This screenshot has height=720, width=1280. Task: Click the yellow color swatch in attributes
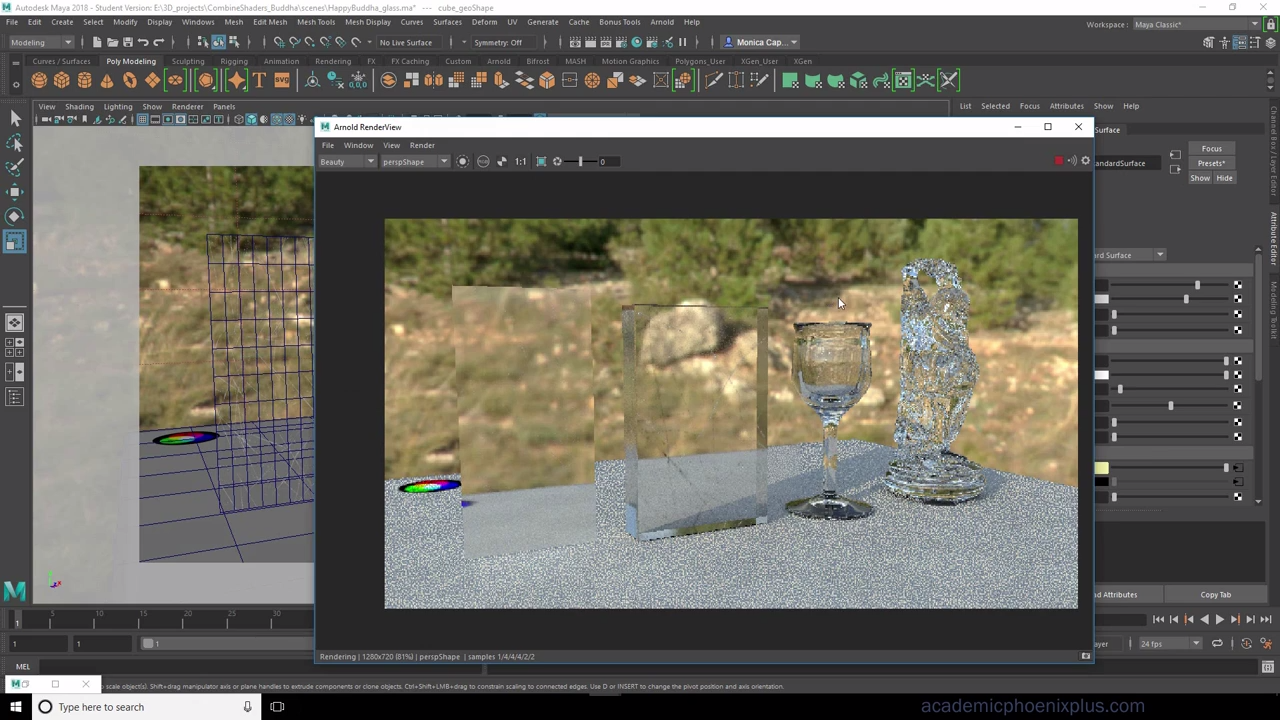coord(1101,468)
